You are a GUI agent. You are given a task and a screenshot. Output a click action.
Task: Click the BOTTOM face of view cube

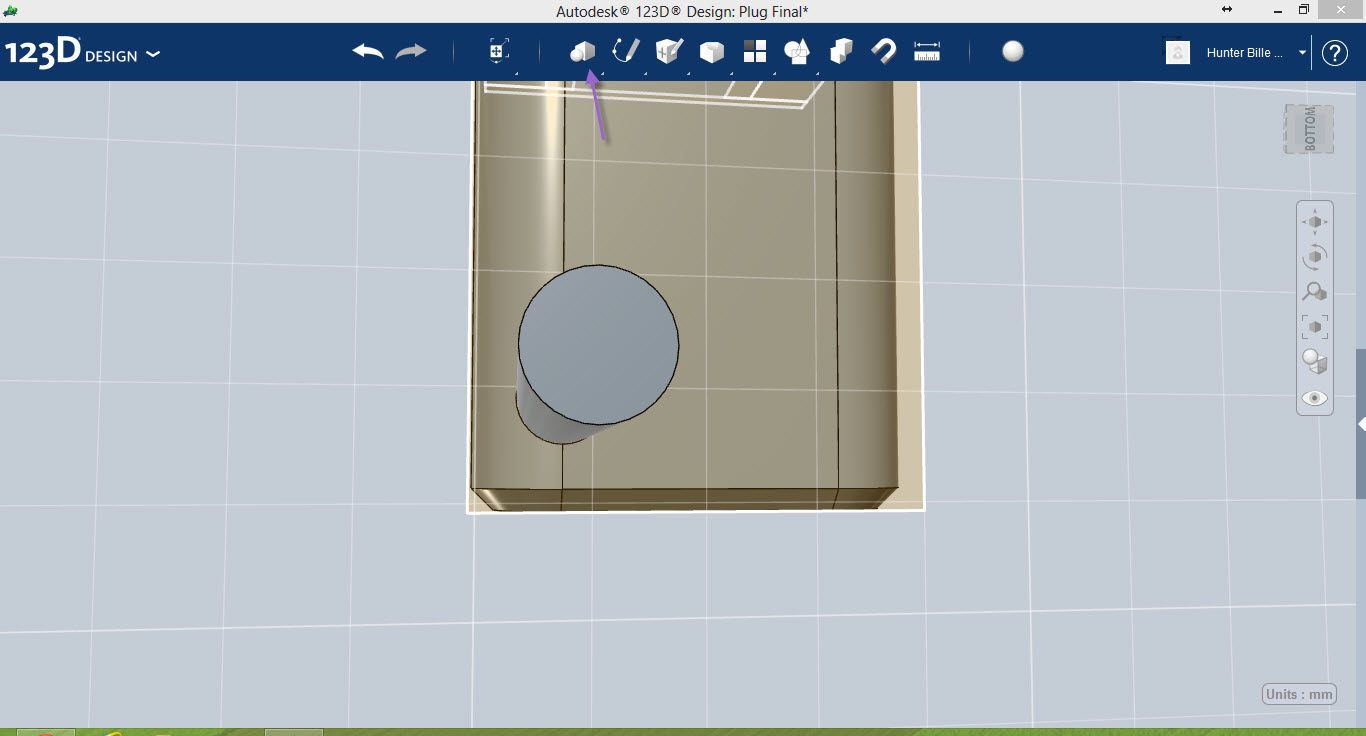(x=1309, y=129)
